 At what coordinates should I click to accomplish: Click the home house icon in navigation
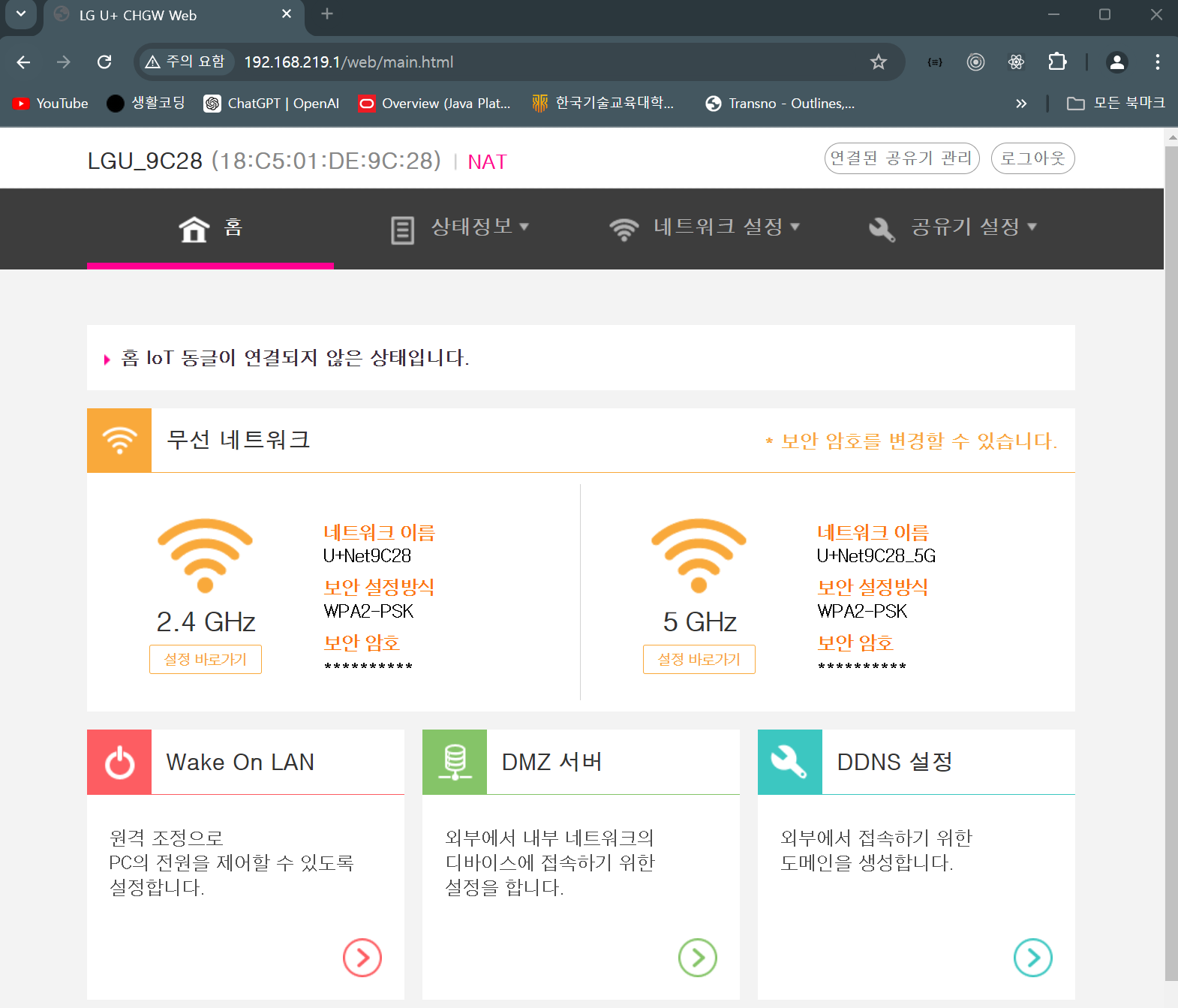pos(194,229)
